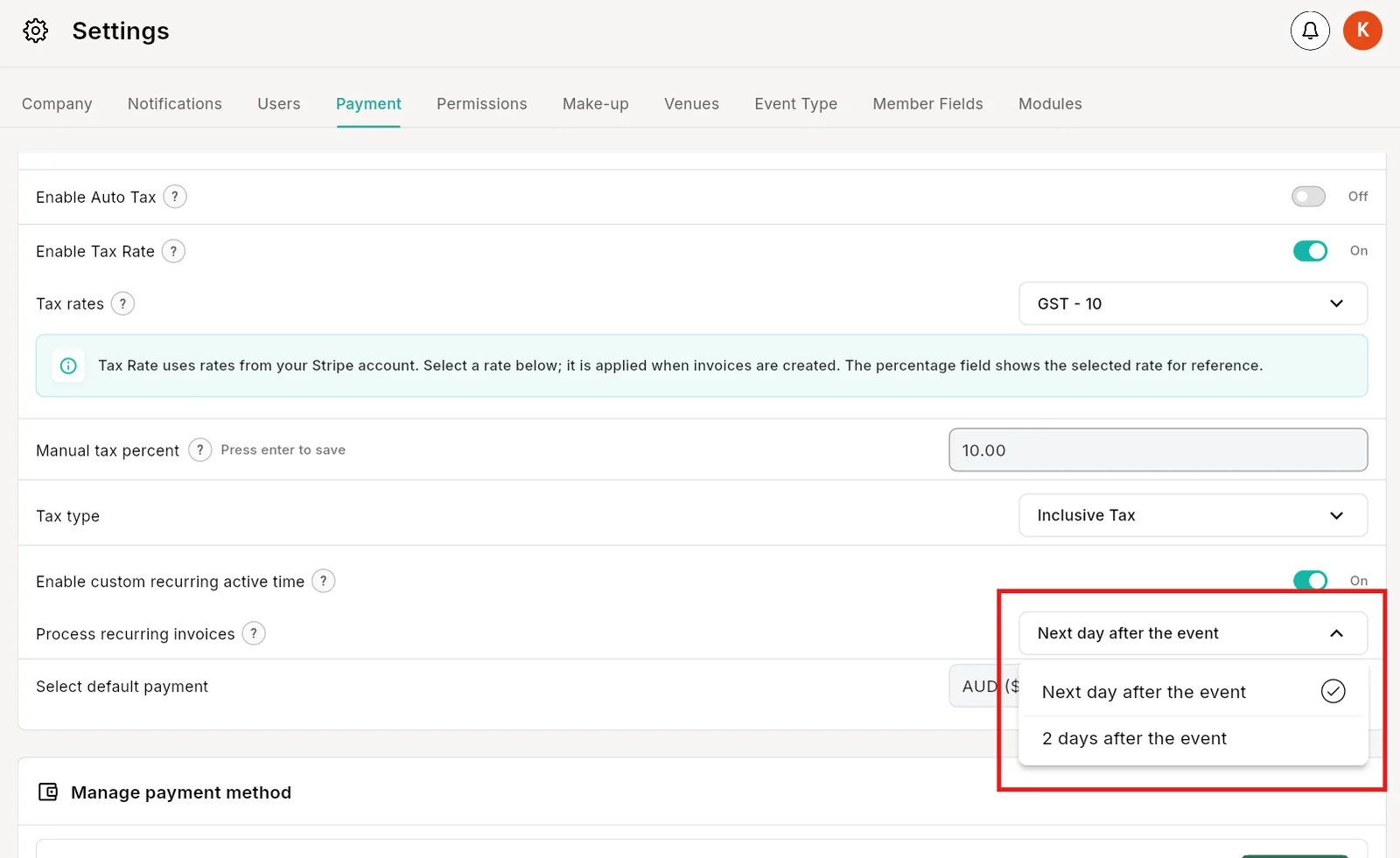1400x858 pixels.
Task: Click the Manage payment method heading
Action: pyautogui.click(x=181, y=792)
